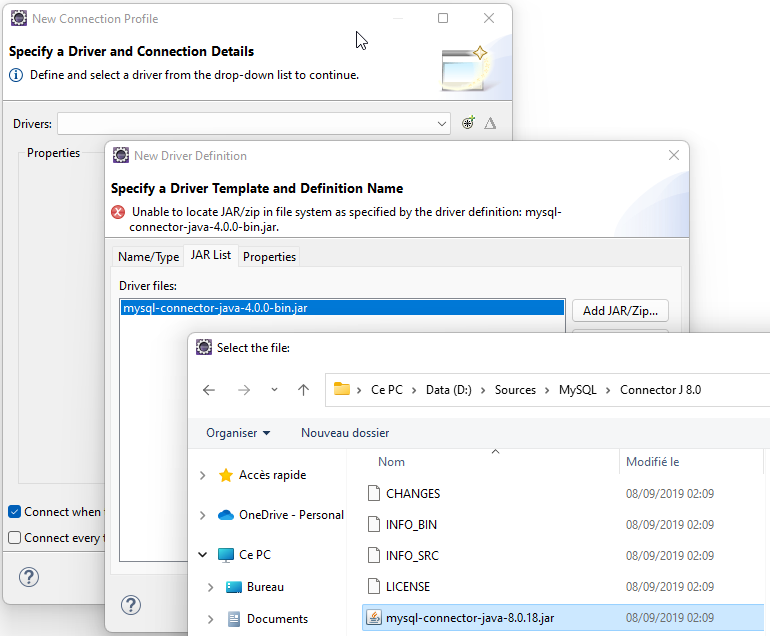Go back using the file dialog arrow
The width and height of the screenshot is (770, 636).
pyautogui.click(x=209, y=390)
